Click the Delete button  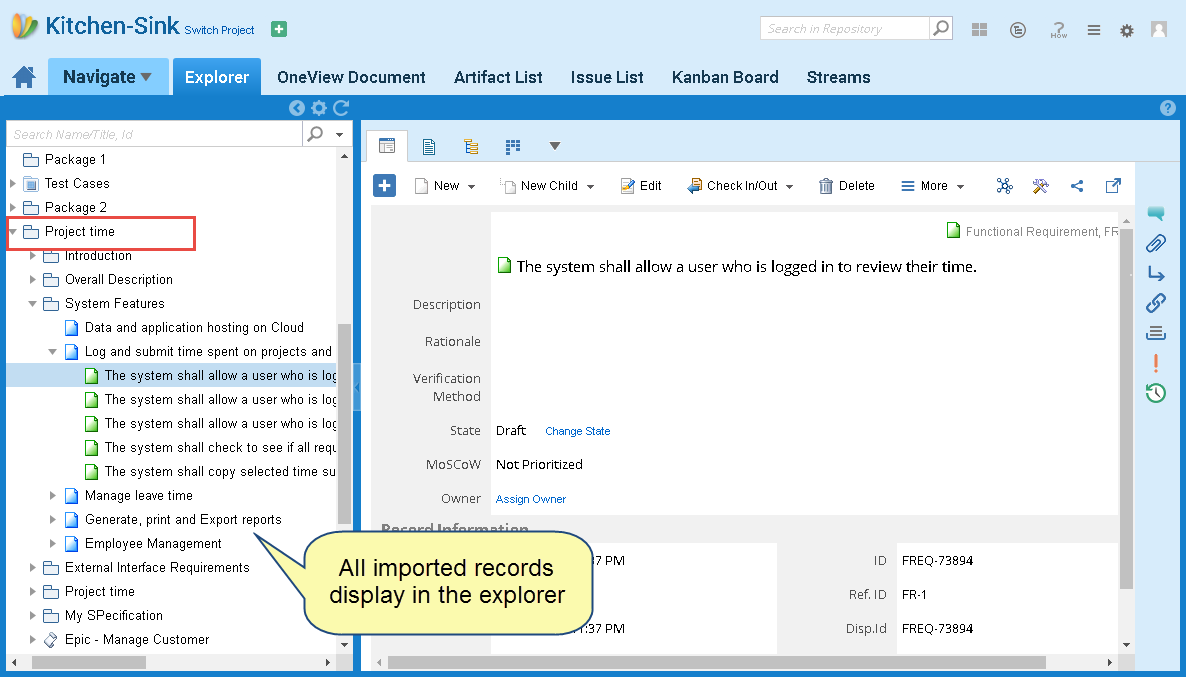tap(847, 185)
